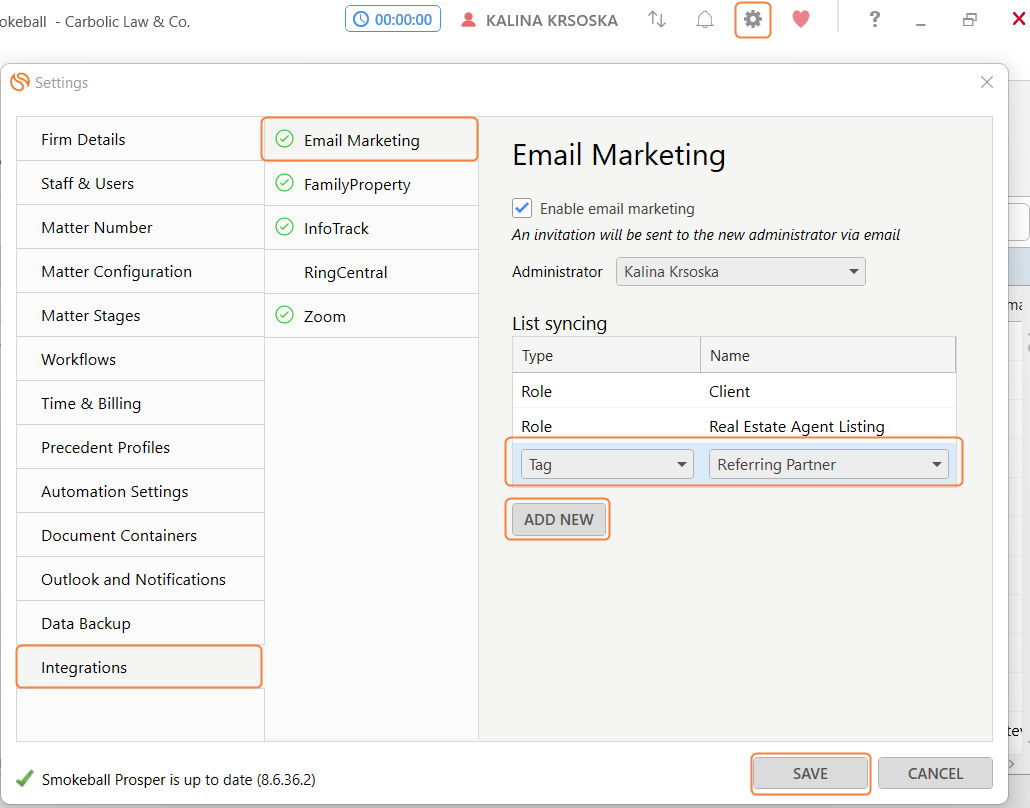
Task: Click the sync arrows icon
Action: click(657, 19)
